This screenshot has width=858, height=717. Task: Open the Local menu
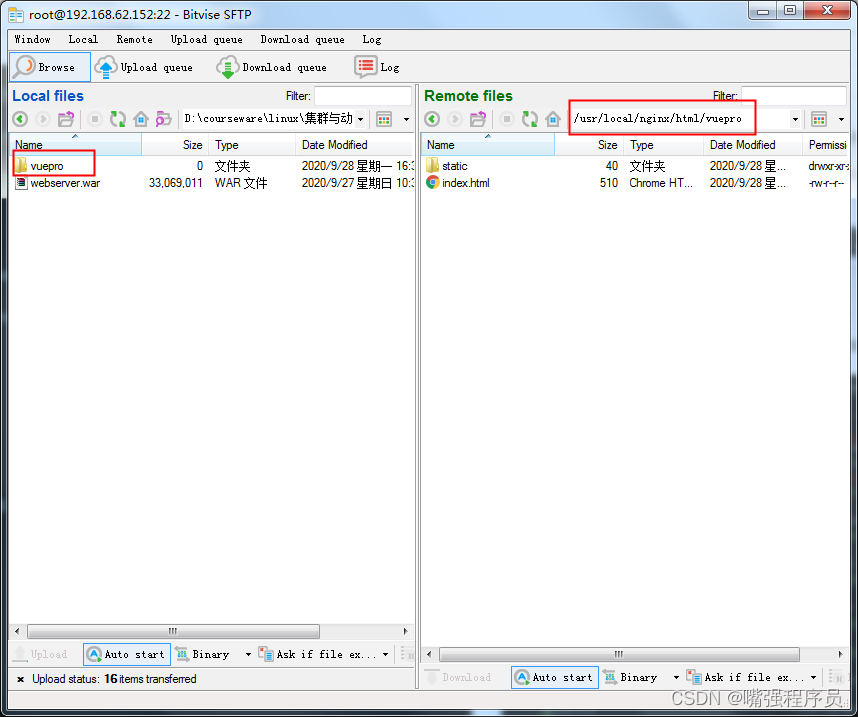(x=83, y=39)
